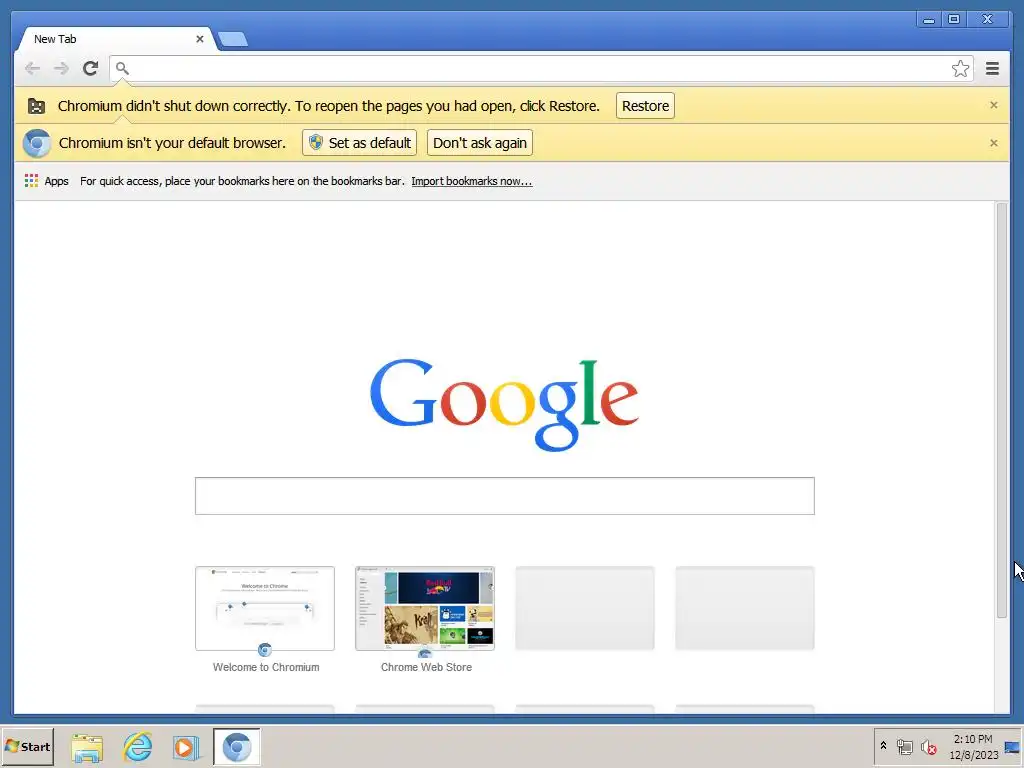
Task: Open Windows Media Player from the taskbar
Action: (x=186, y=747)
